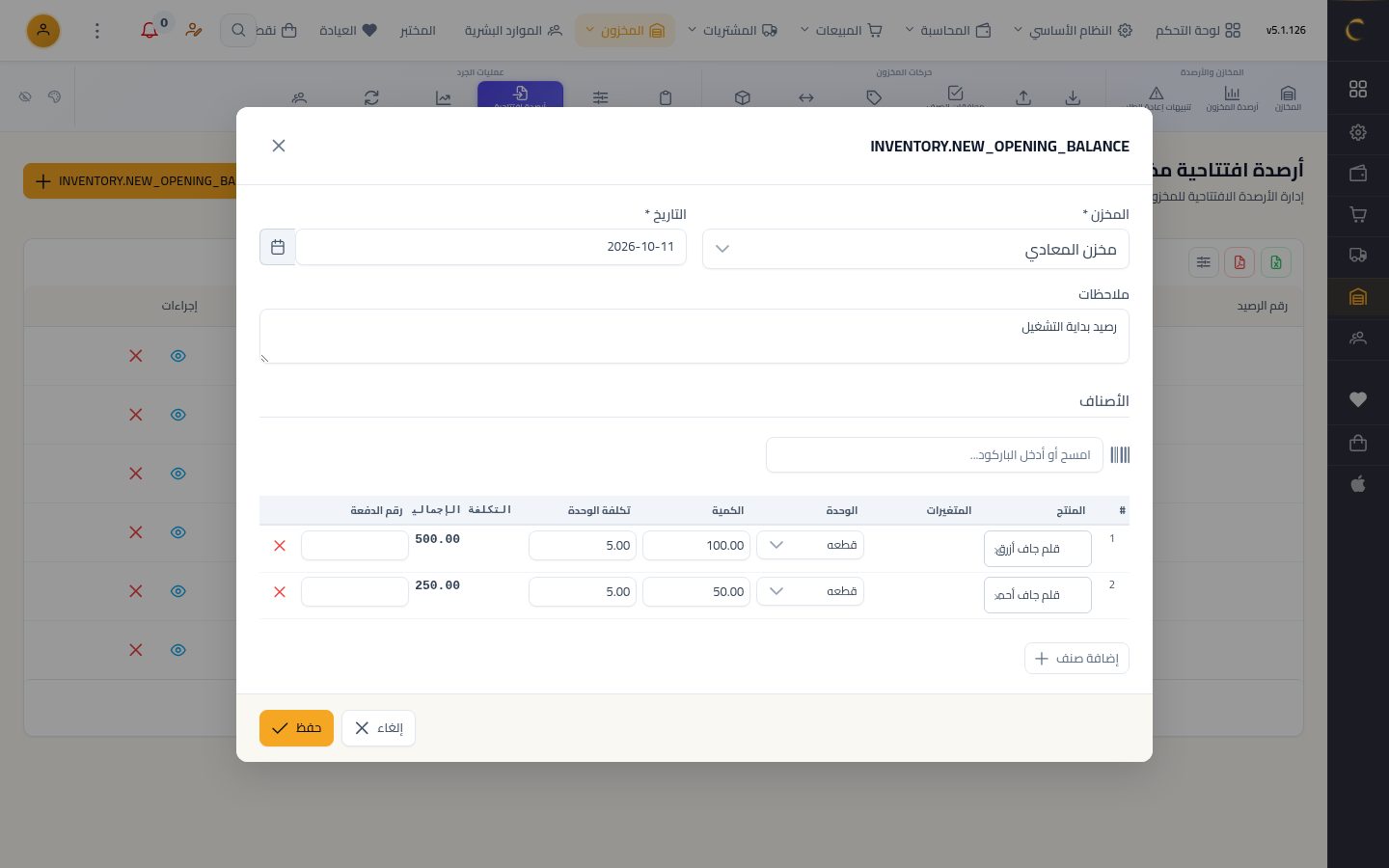Open the المحاسبة menu
Screen dimensions: 1389x868
click(948, 31)
